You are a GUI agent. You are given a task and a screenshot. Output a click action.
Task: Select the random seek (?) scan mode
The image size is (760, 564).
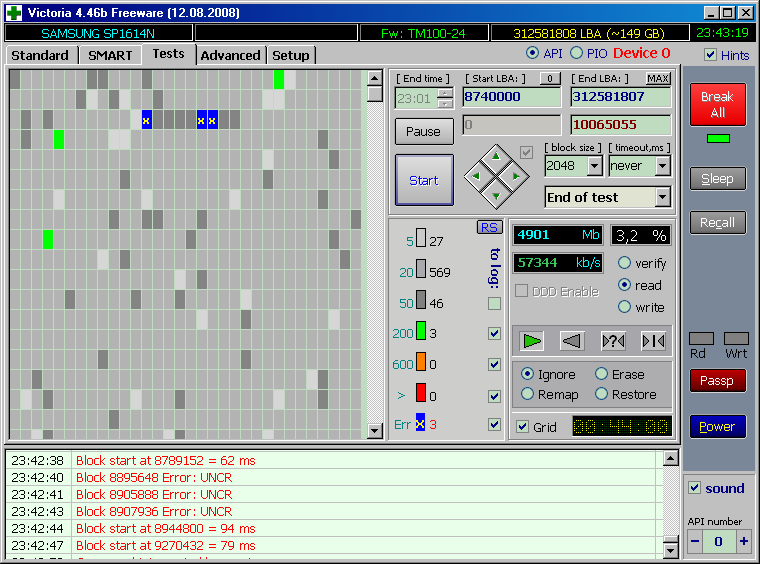click(613, 341)
